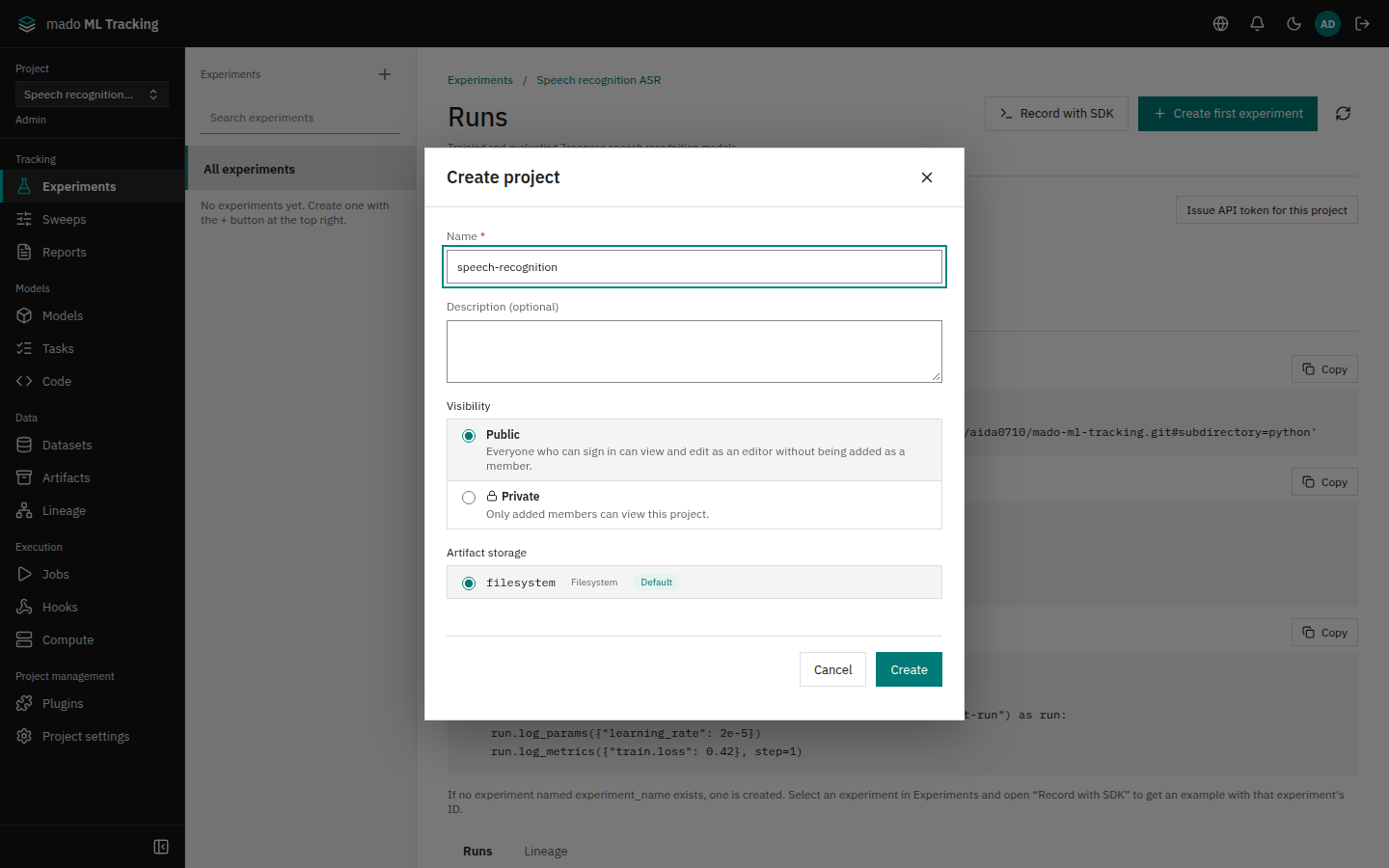Click the Default storage badge
This screenshot has height=868, width=1389.
click(x=656, y=583)
